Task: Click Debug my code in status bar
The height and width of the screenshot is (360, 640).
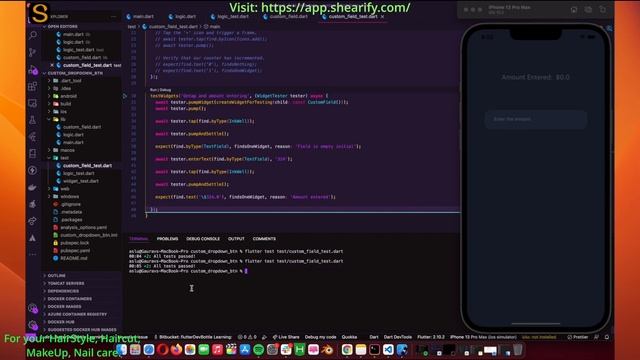Action: [x=320, y=337]
